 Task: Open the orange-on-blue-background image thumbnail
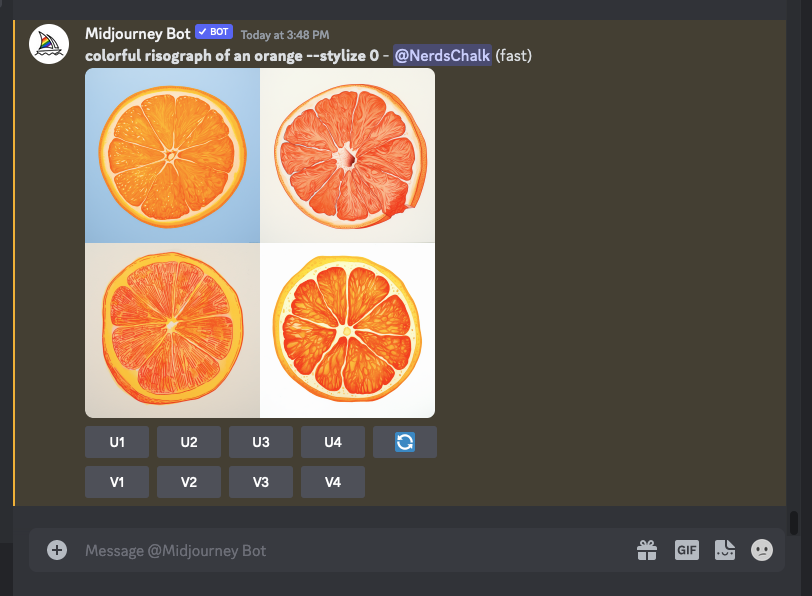coord(172,155)
